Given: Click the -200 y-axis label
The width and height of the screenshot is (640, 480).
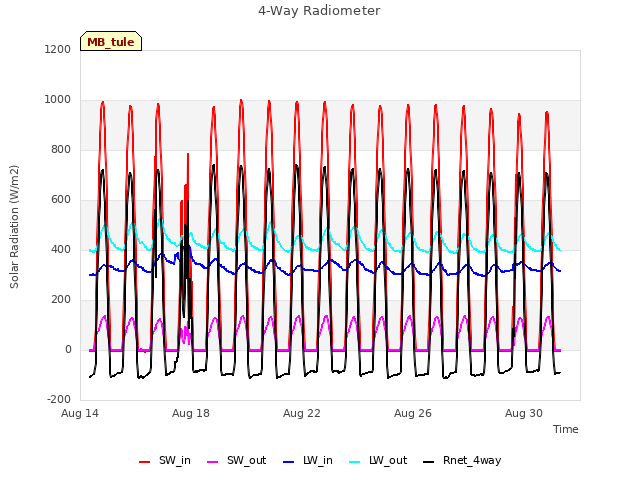Looking at the screenshot, I should 59,400.
